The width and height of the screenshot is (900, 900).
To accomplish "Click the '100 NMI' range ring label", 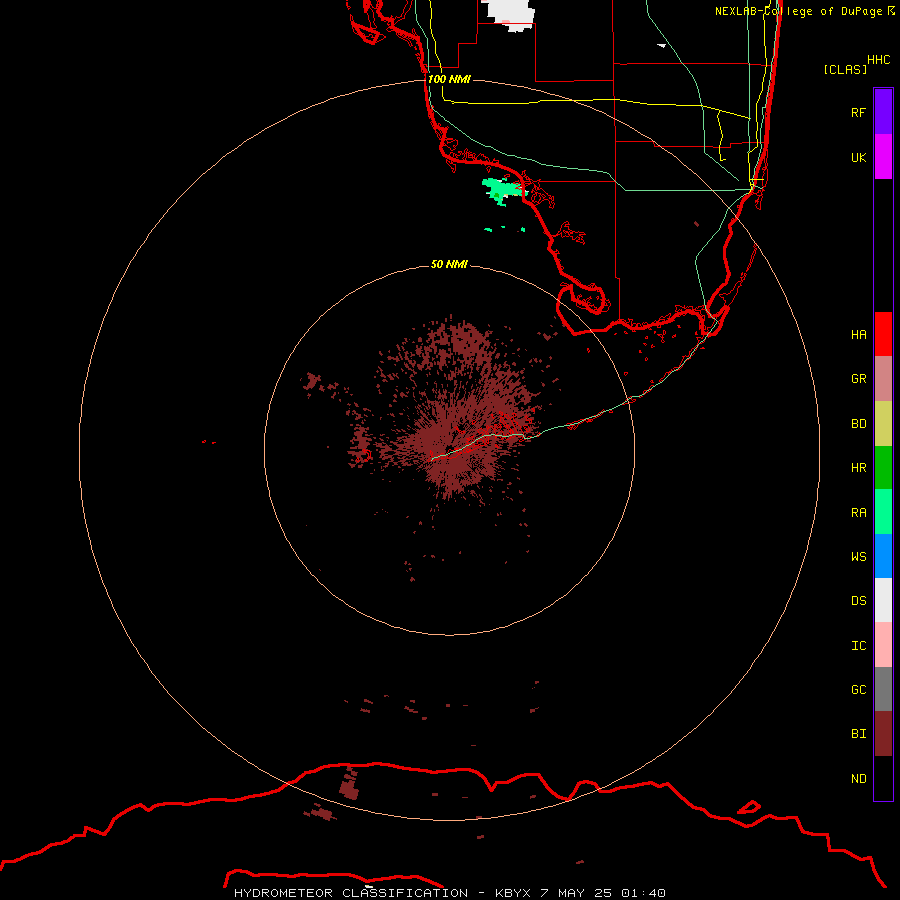I will [x=449, y=79].
